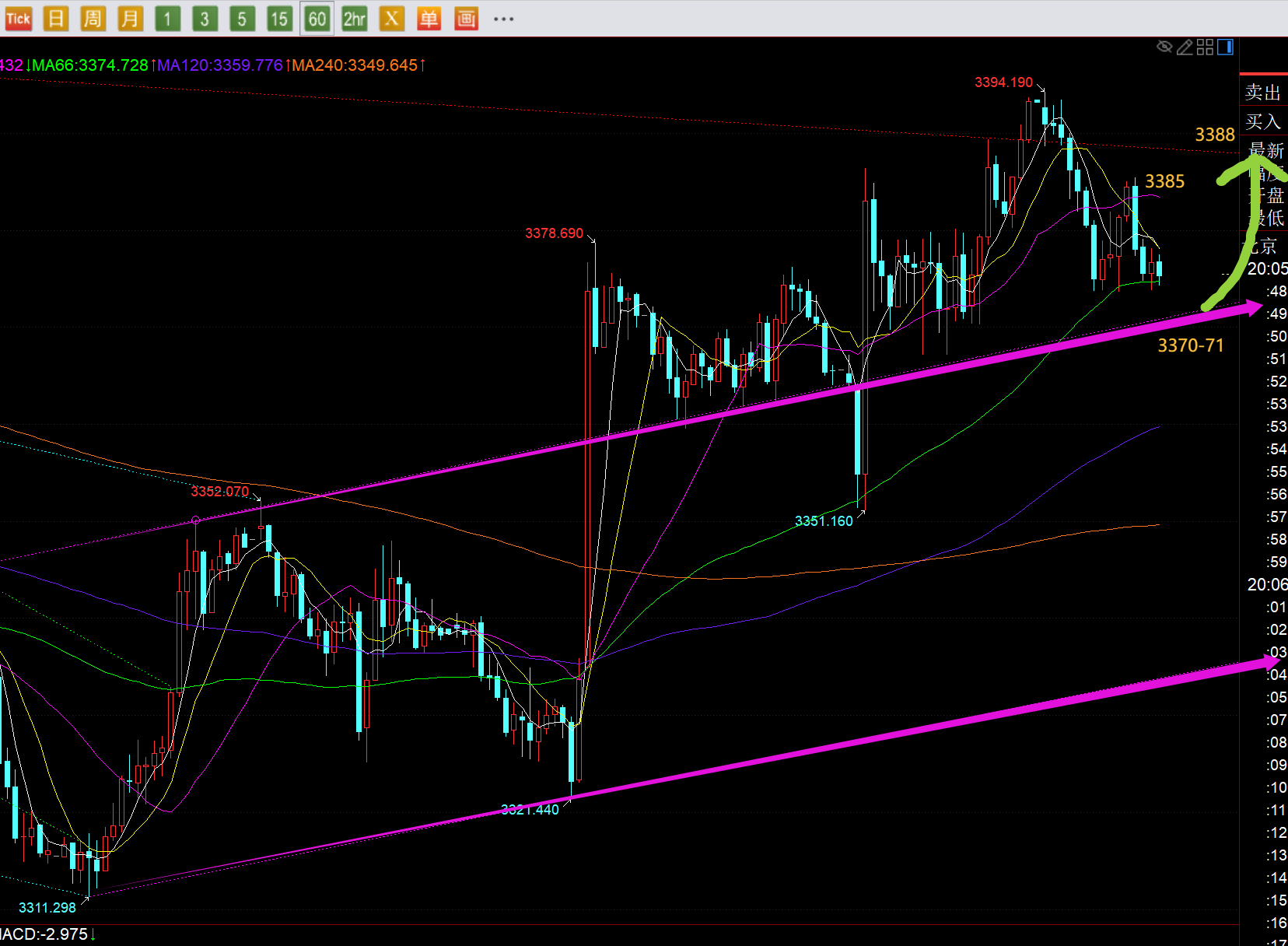Image resolution: width=1288 pixels, height=946 pixels.
Task: Click the 3385 yellow price annotation
Action: click(1164, 181)
